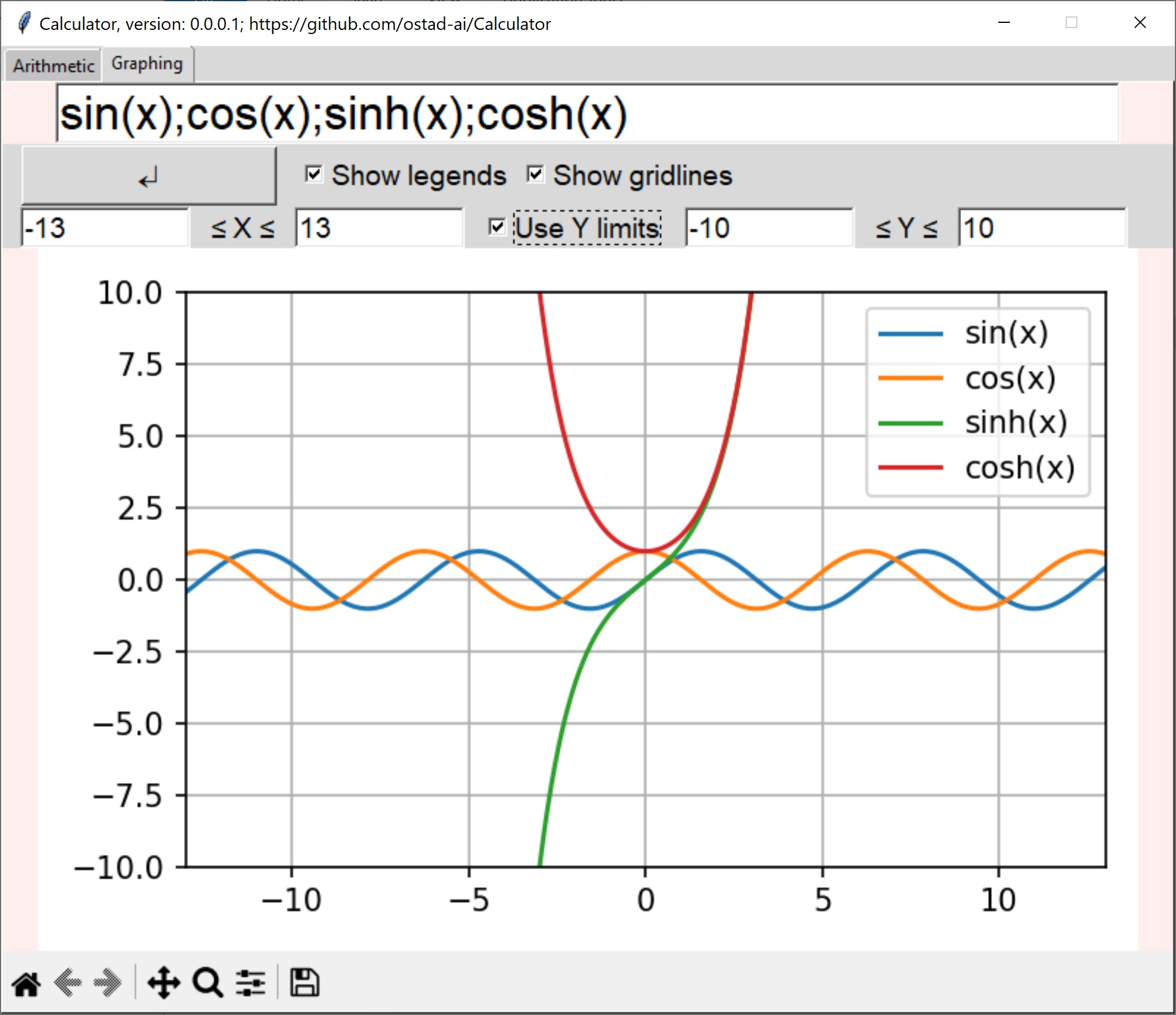Click the Forward arrow toolbar icon
Image resolution: width=1176 pixels, height=1015 pixels.
pos(108,983)
